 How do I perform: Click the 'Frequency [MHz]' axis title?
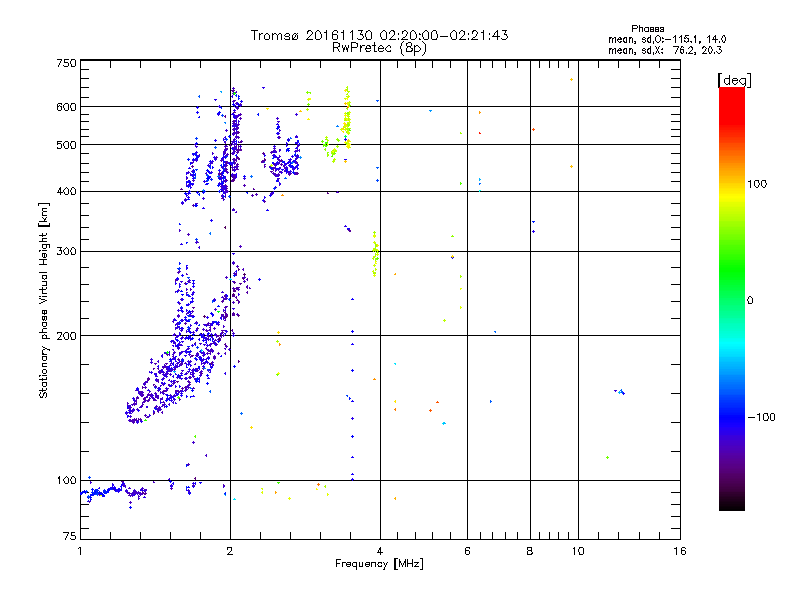pos(379,564)
